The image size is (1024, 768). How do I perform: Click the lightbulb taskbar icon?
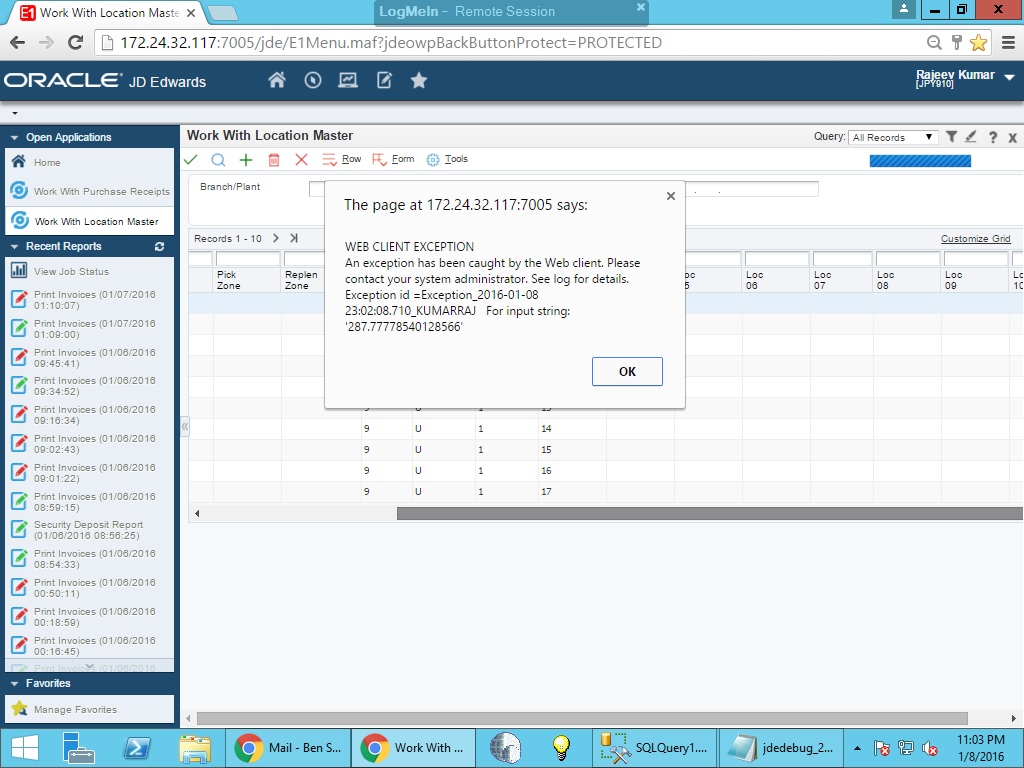tap(562, 748)
